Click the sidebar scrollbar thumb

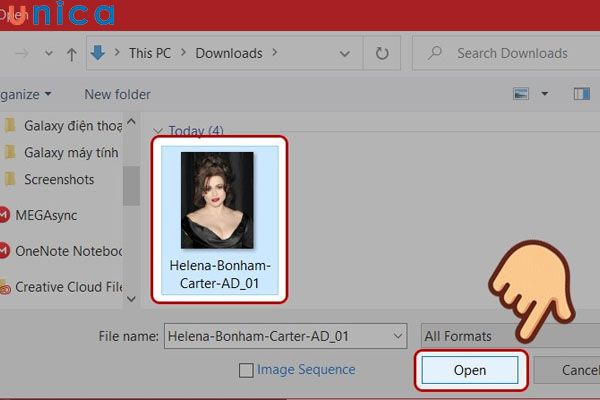[131, 186]
